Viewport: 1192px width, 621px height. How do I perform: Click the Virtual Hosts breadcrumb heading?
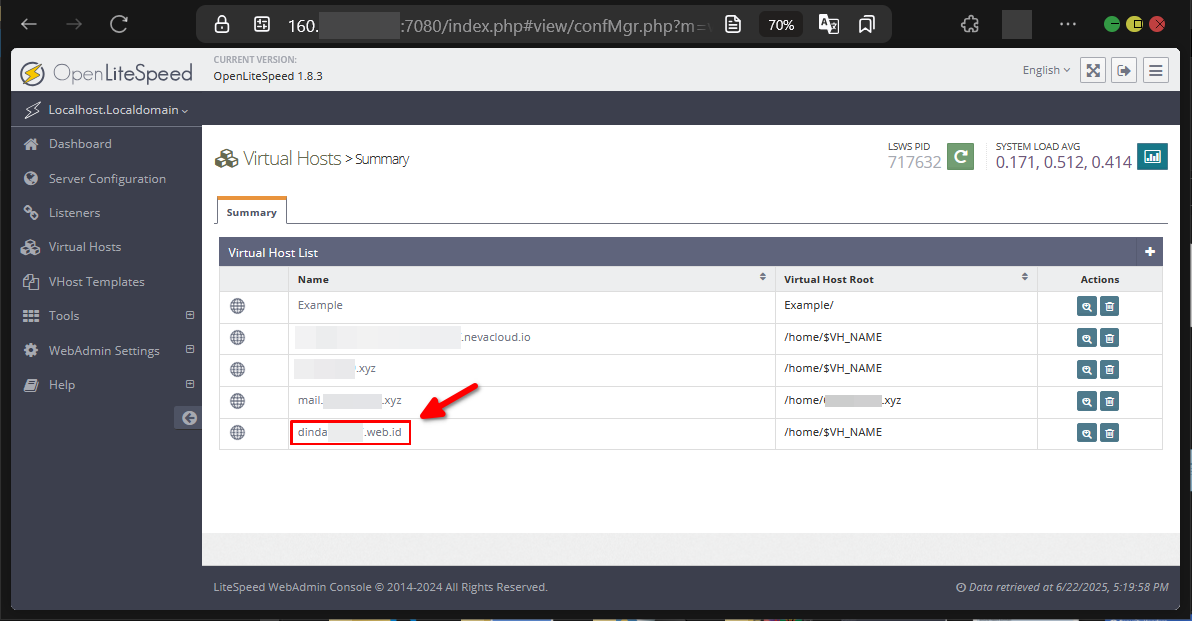[292, 158]
